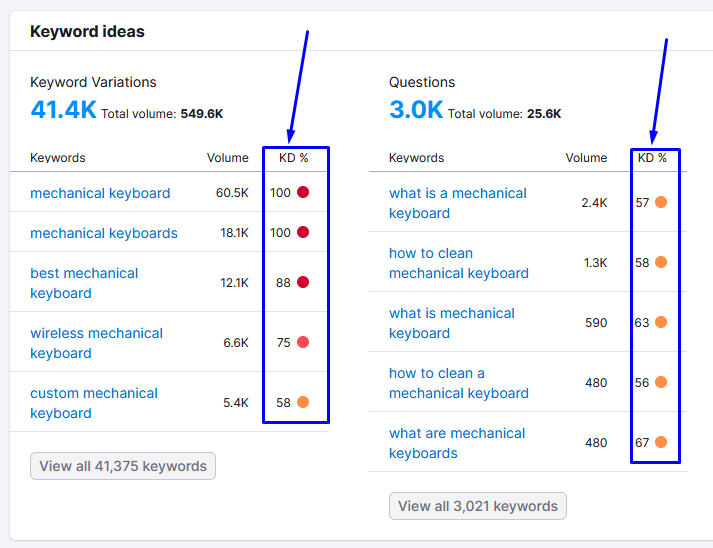713x548 pixels.
Task: Click View all 3,021 keywords button
Action: coord(477,506)
